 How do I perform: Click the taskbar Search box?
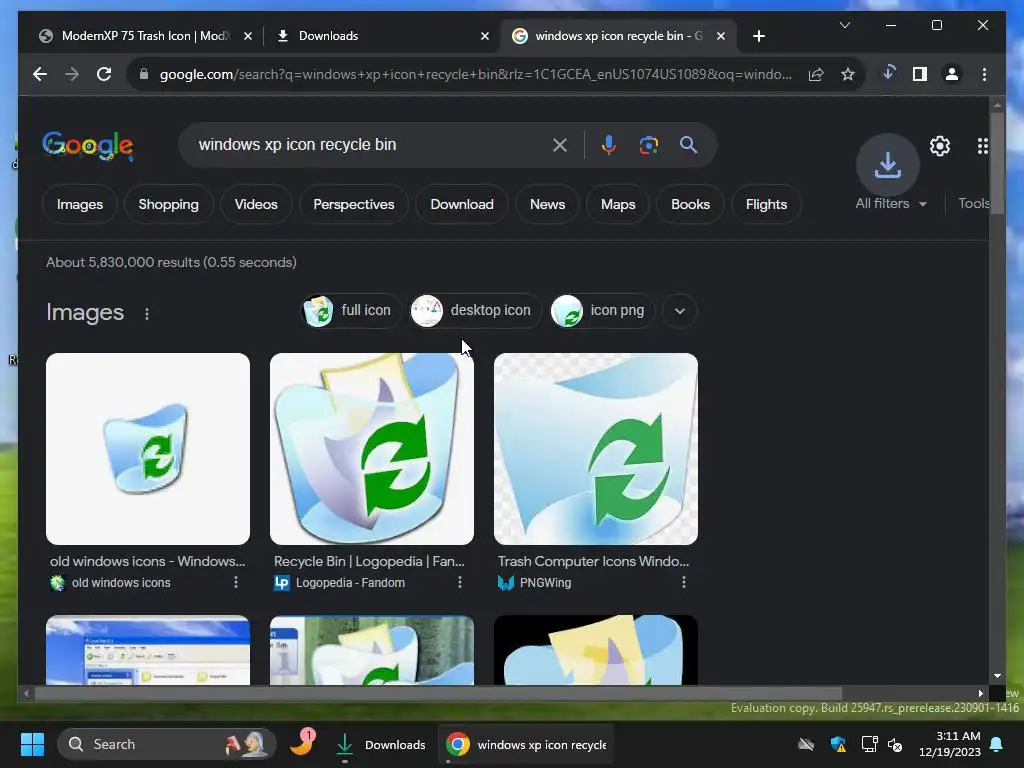[167, 744]
